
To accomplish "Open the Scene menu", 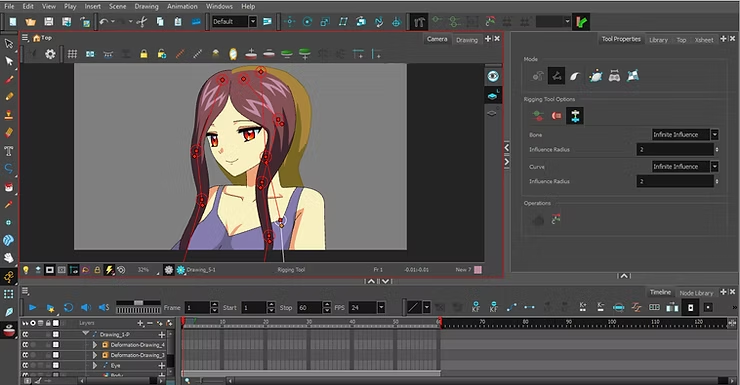I will [x=118, y=7].
